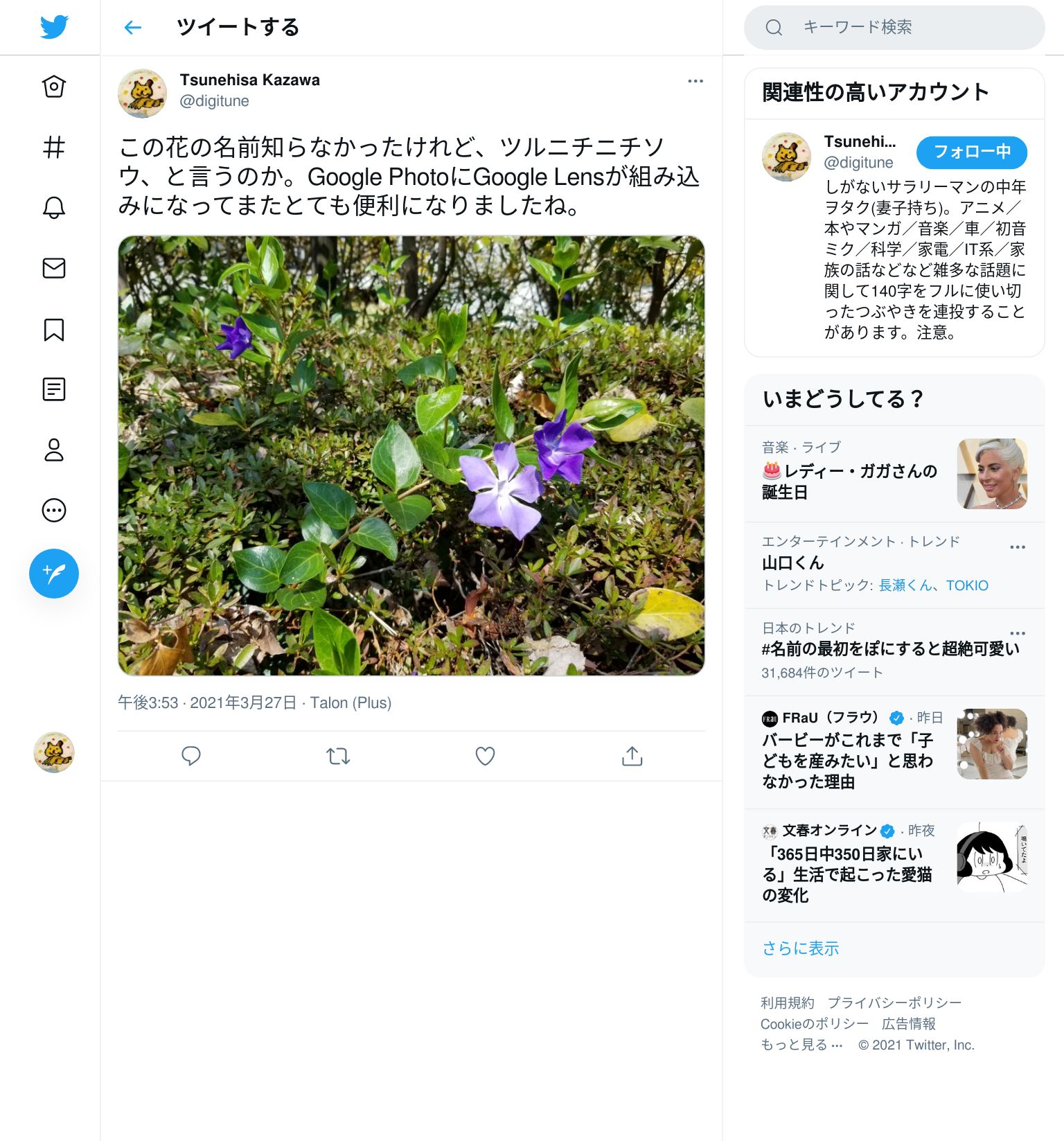
Task: Like the tweet with heart icon
Action: point(485,756)
